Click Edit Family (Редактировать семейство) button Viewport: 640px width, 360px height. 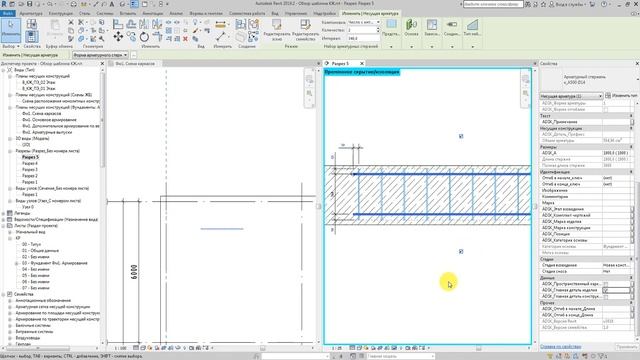point(305,30)
